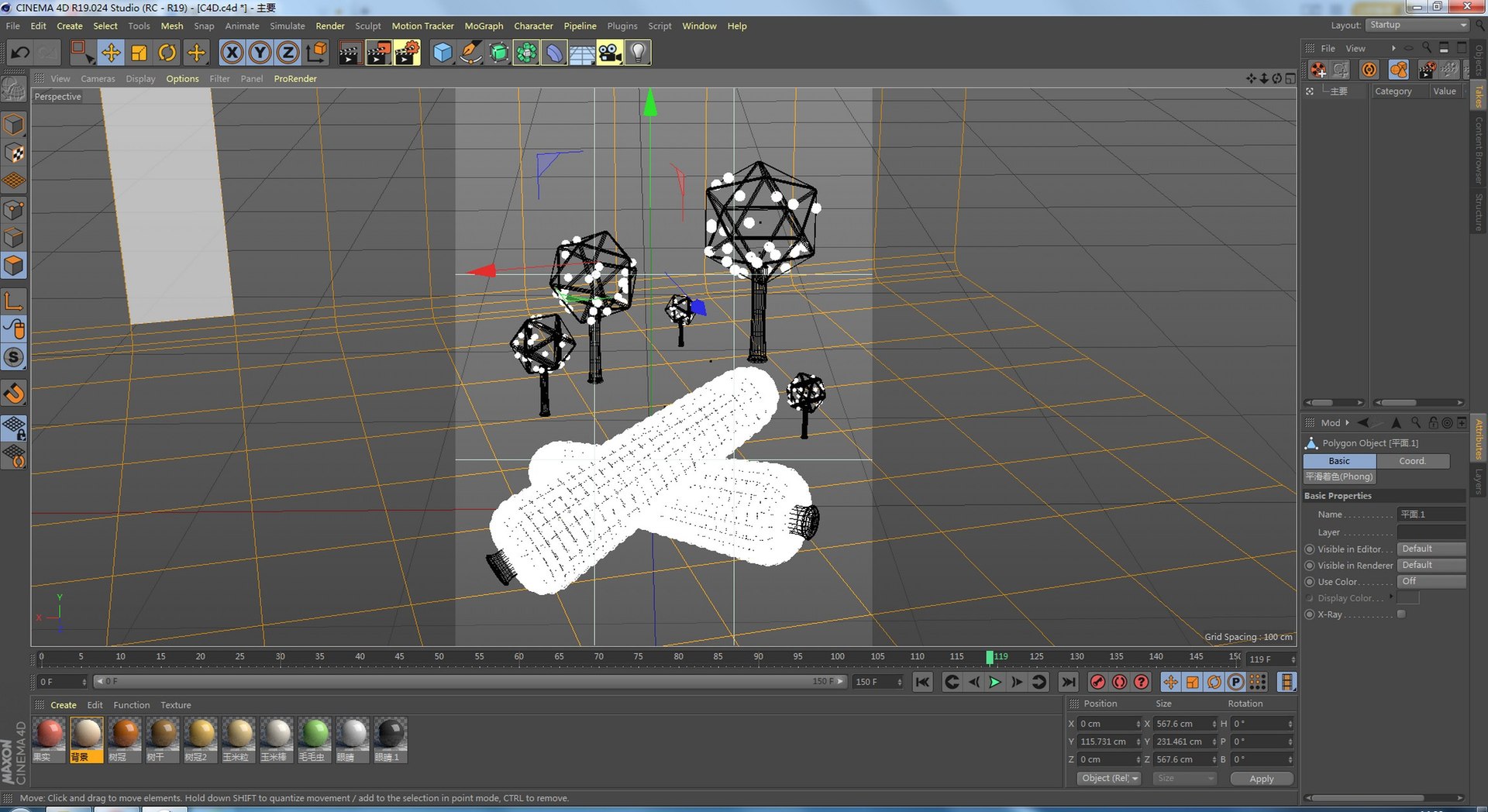Toggle the Z axis lock
The width and height of the screenshot is (1488, 812).
(288, 53)
